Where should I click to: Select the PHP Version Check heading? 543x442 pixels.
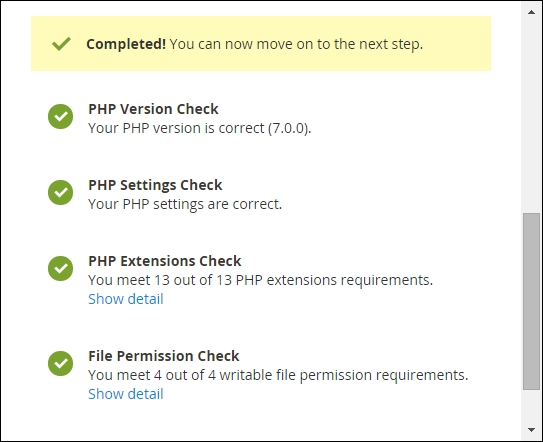tap(153, 109)
